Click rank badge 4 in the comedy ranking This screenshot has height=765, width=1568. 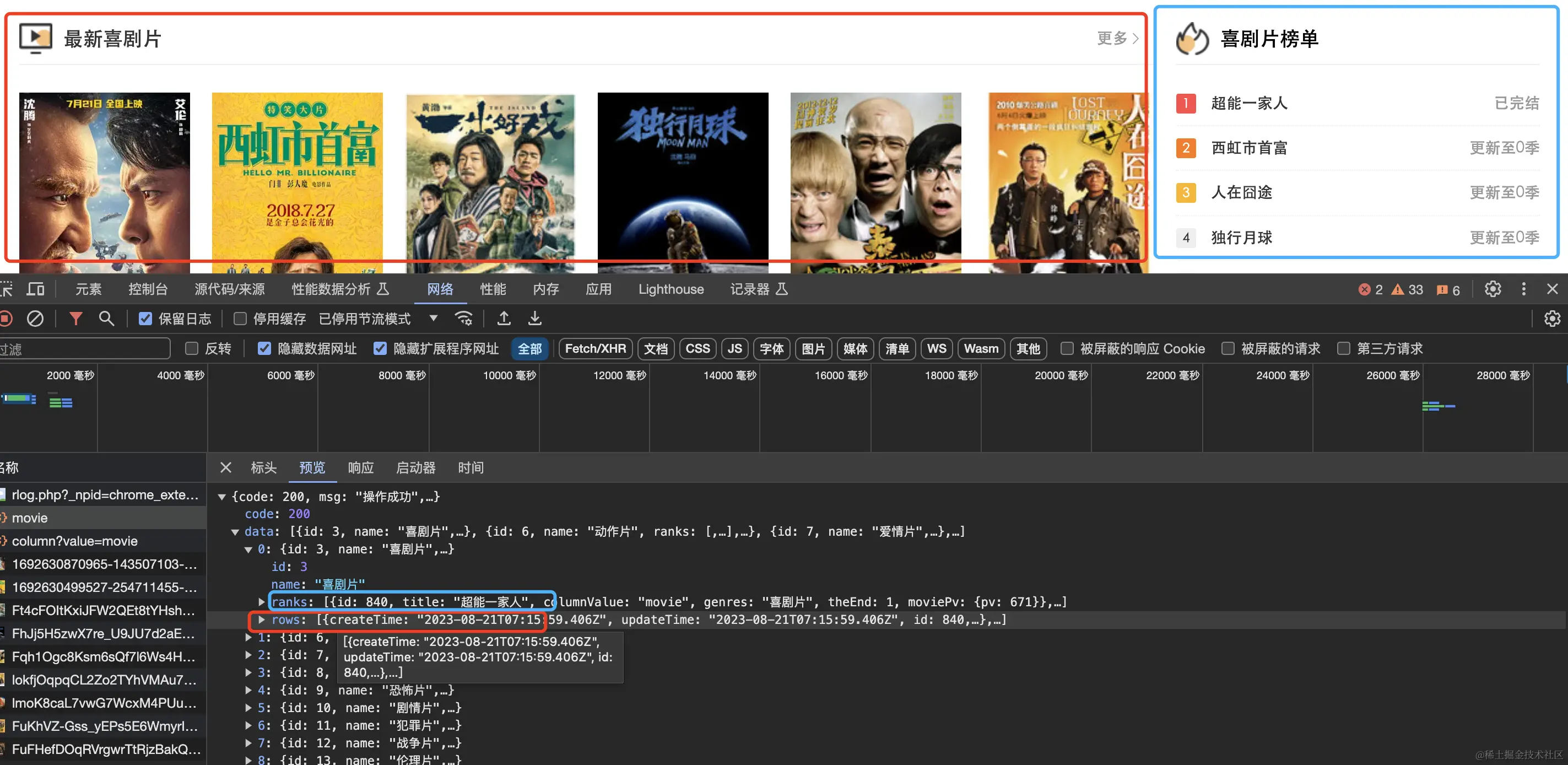1186,238
